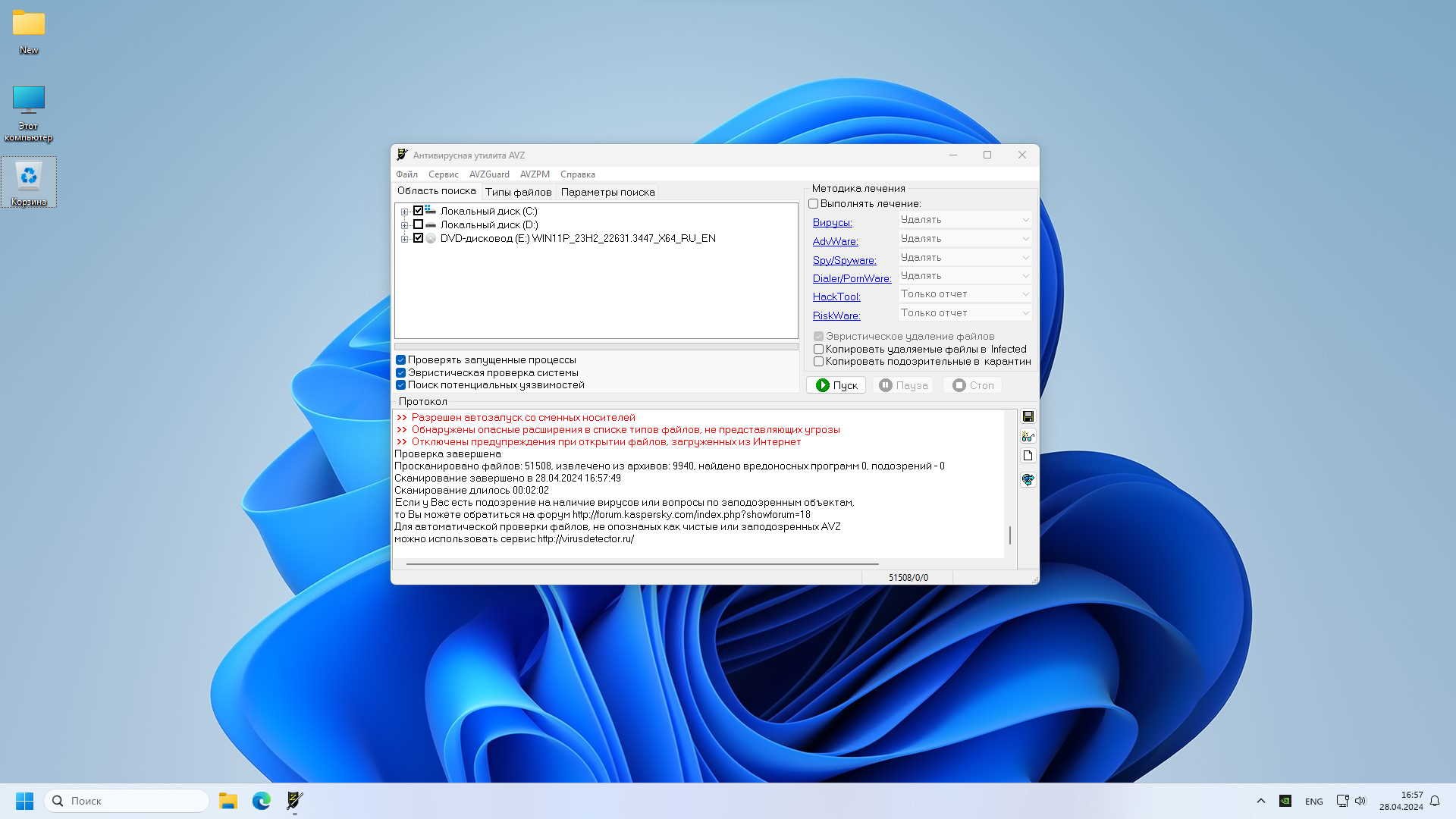
Task: Click the taskbar search field
Action: [127, 801]
